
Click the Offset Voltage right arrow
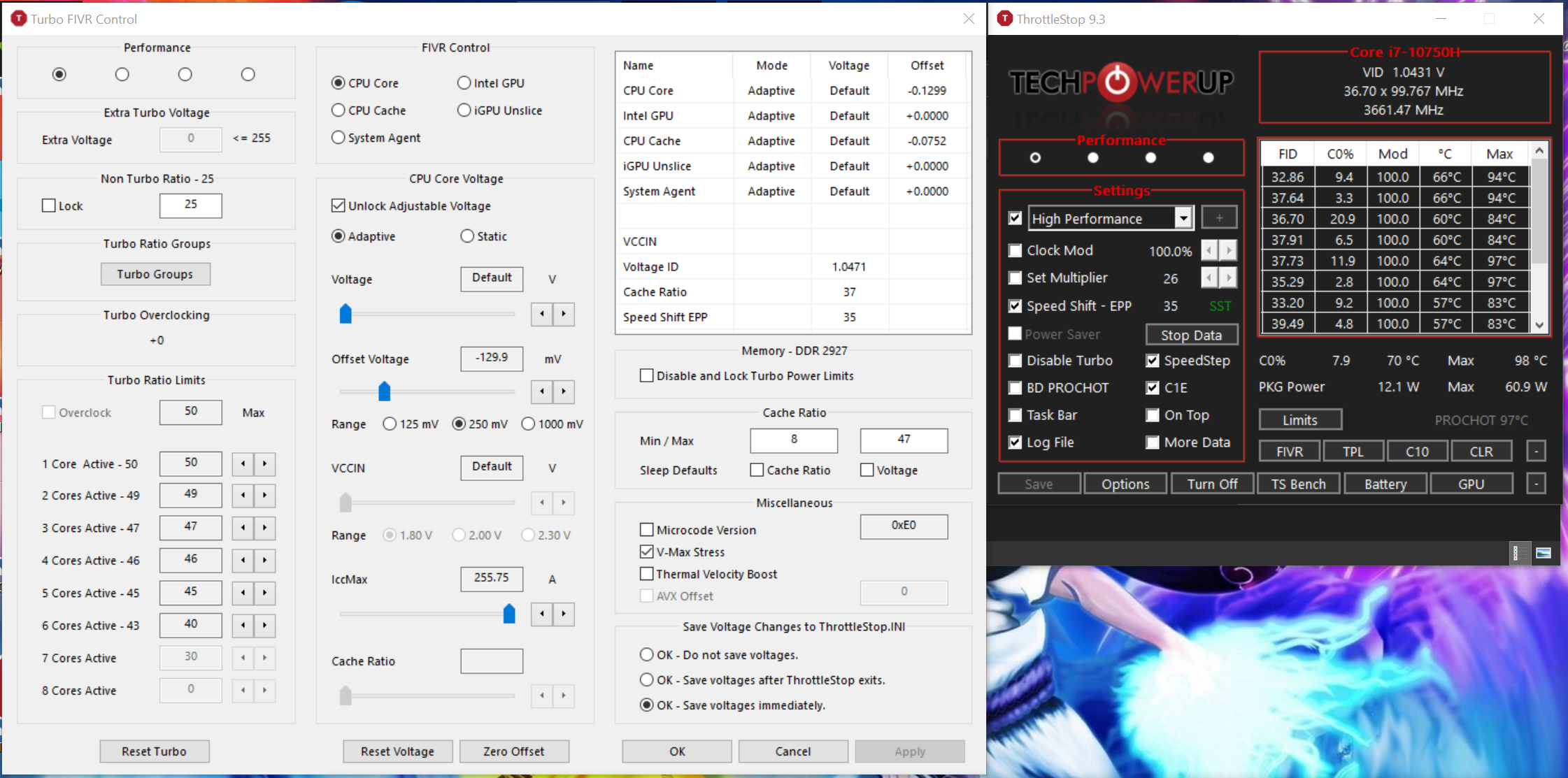tap(564, 391)
